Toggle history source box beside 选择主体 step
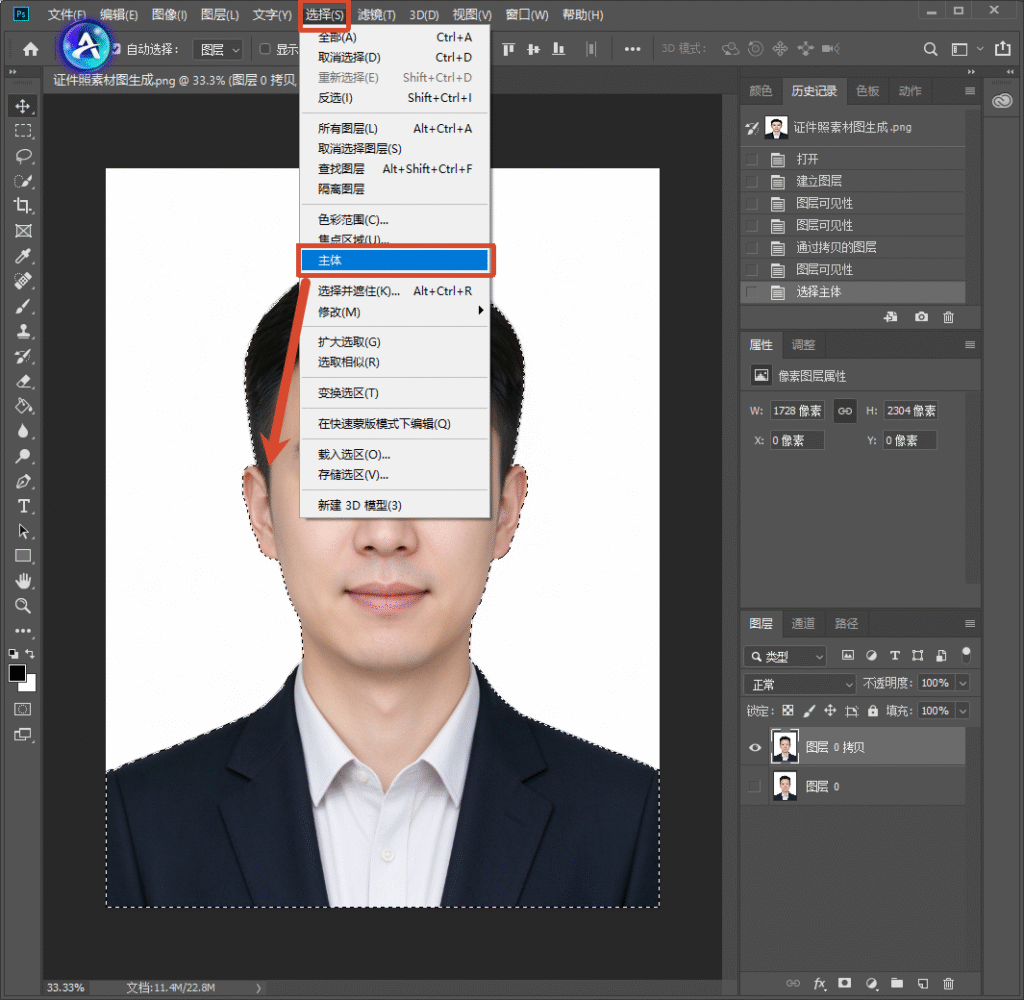Image resolution: width=1024 pixels, height=1000 pixels. [x=752, y=292]
